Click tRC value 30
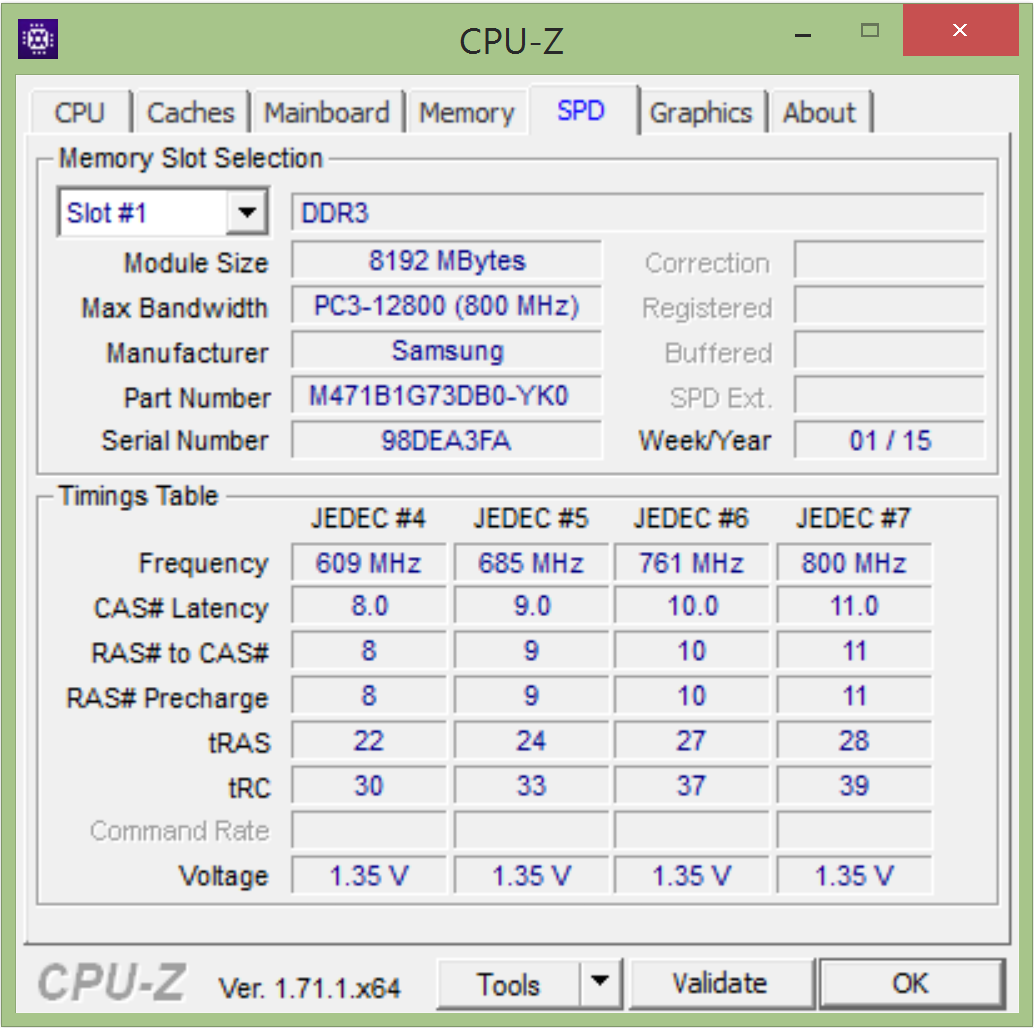 pos(369,786)
